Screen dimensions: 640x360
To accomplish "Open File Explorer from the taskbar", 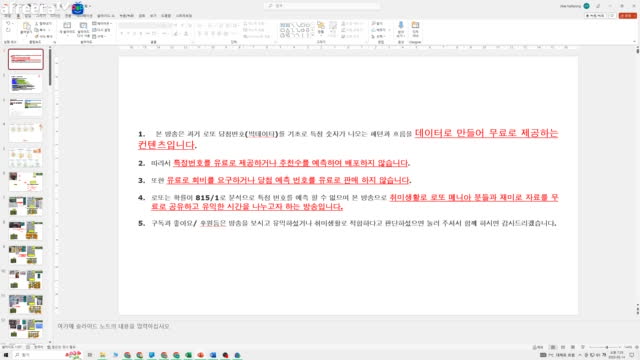I will (x=102, y=355).
